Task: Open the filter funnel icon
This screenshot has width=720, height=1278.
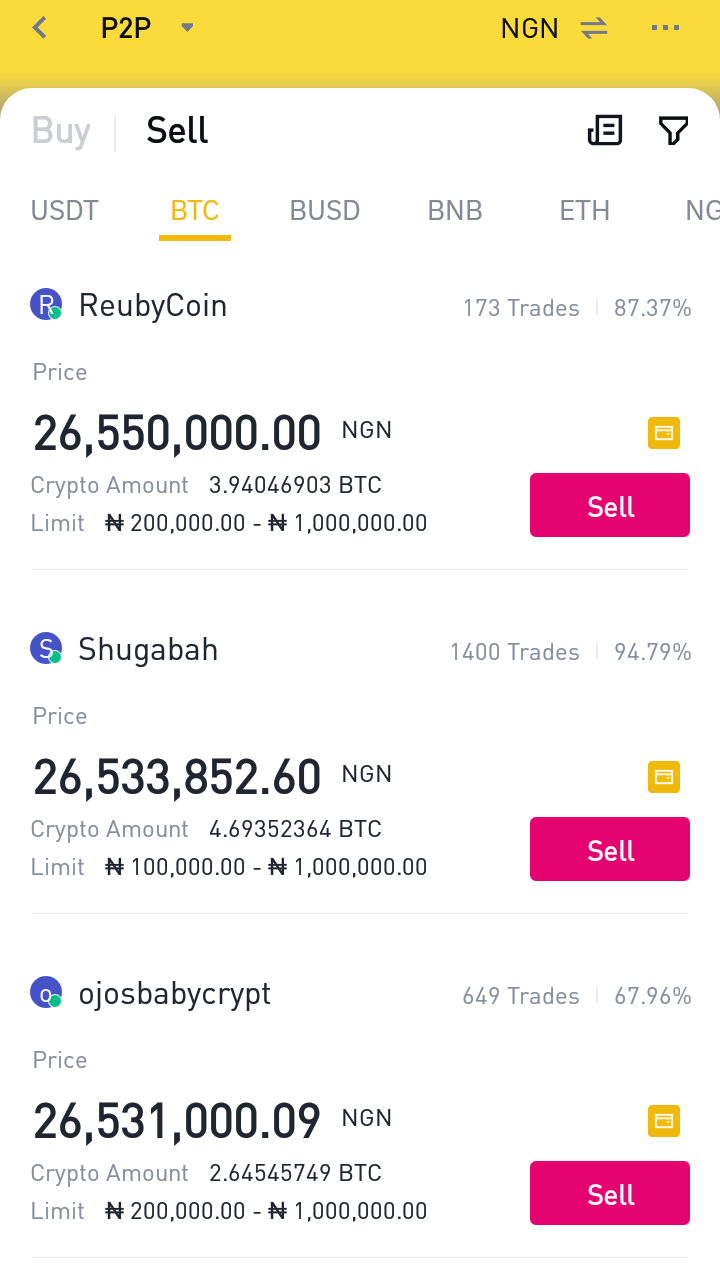Action: 673,130
